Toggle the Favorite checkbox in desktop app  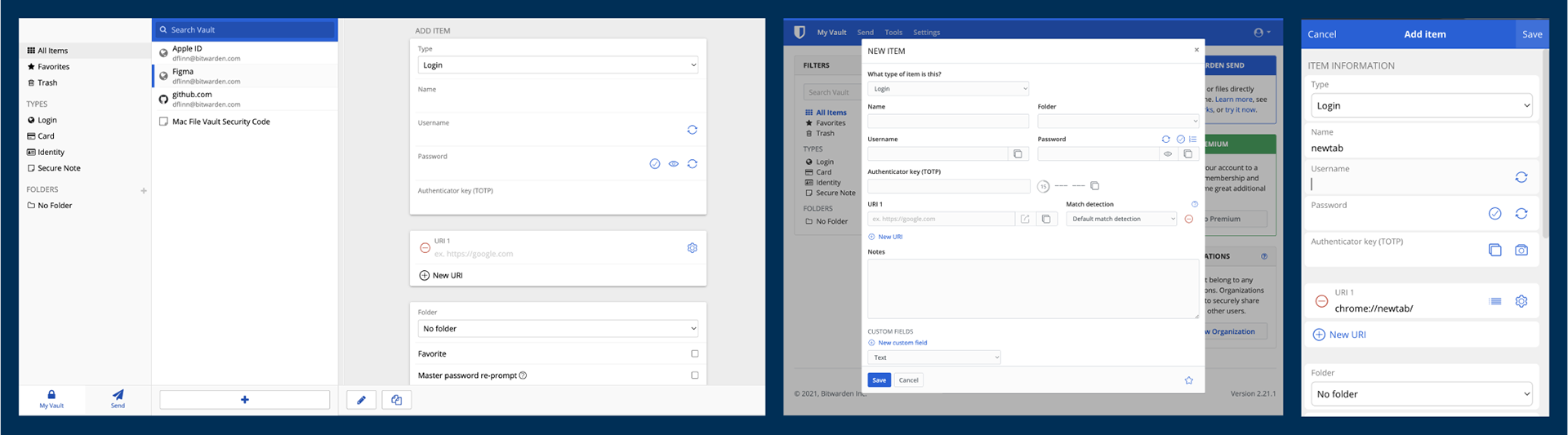click(x=695, y=354)
